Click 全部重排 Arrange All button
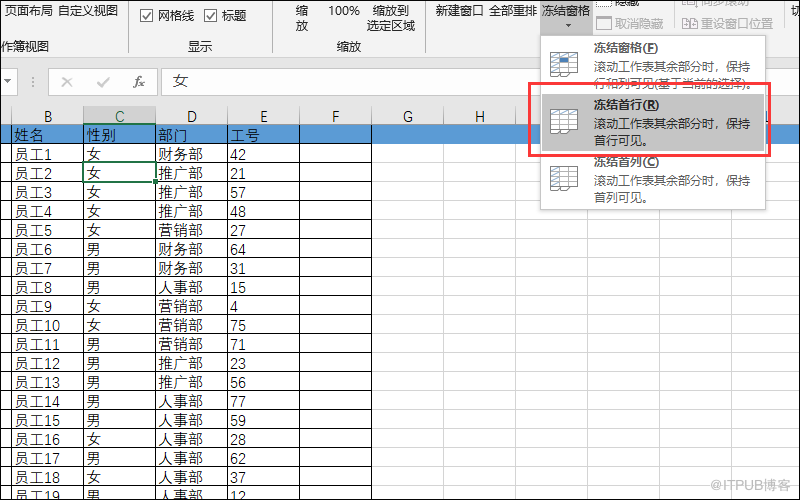 (512, 11)
